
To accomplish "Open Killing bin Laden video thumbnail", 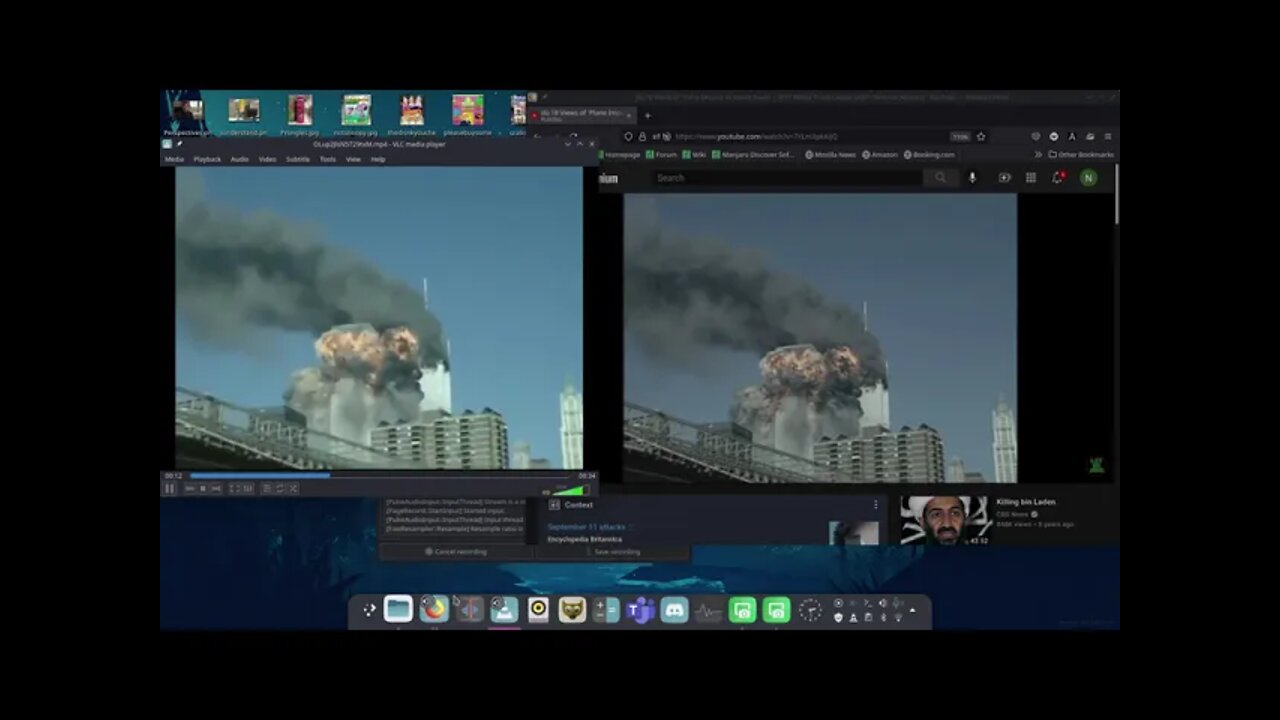I will (x=945, y=520).
